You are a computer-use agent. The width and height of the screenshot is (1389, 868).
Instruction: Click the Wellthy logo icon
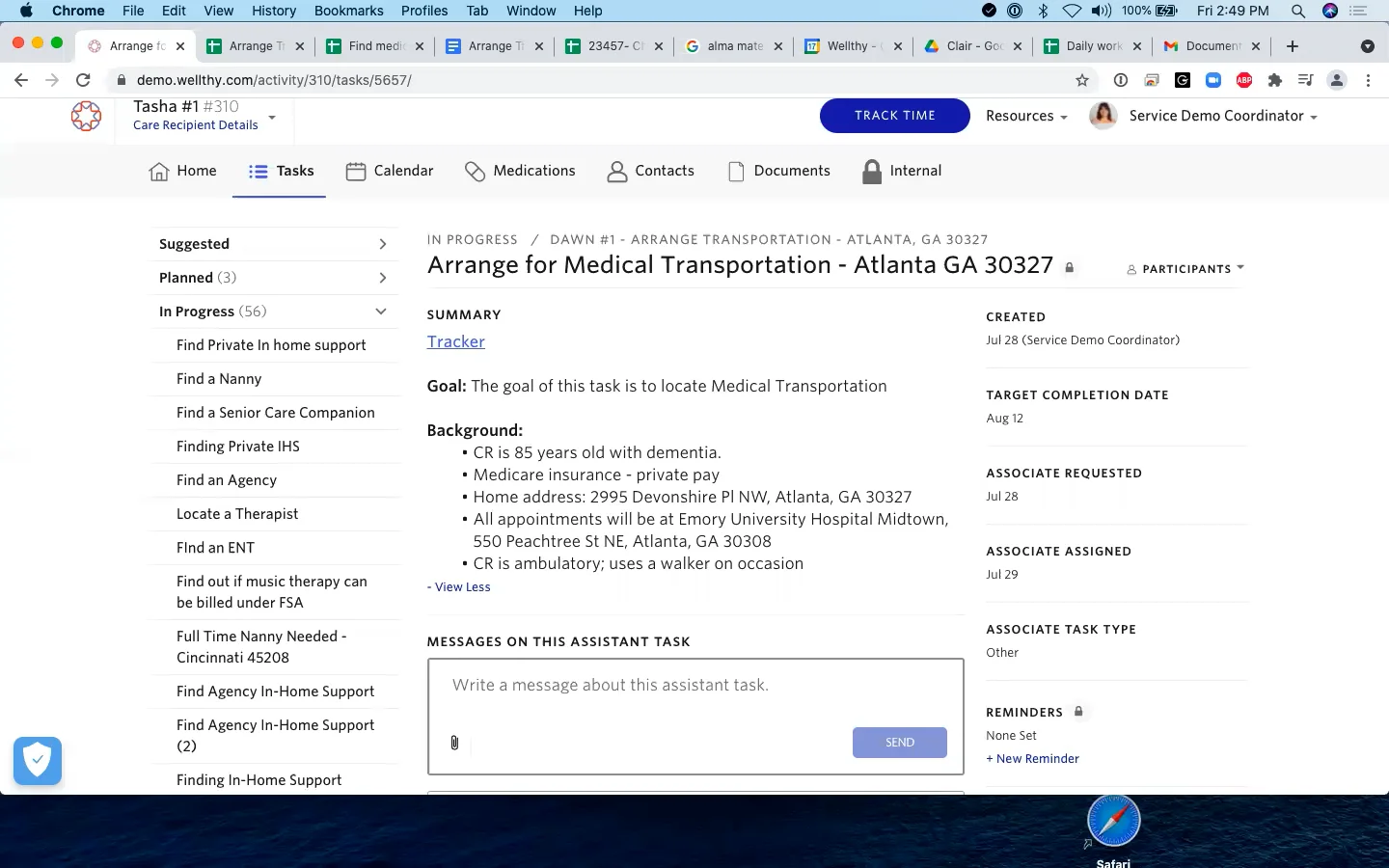(x=86, y=116)
